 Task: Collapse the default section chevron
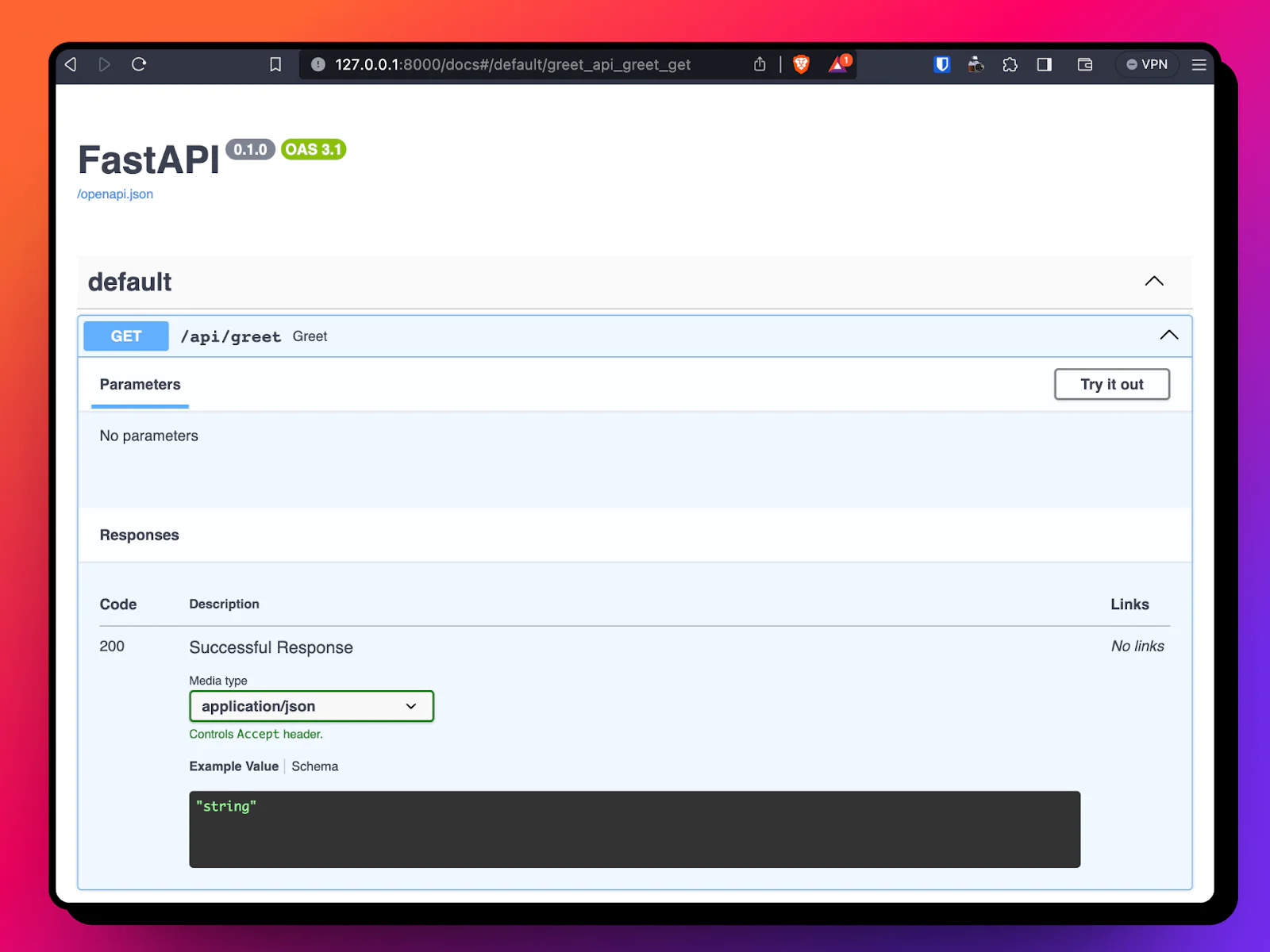[x=1154, y=281]
